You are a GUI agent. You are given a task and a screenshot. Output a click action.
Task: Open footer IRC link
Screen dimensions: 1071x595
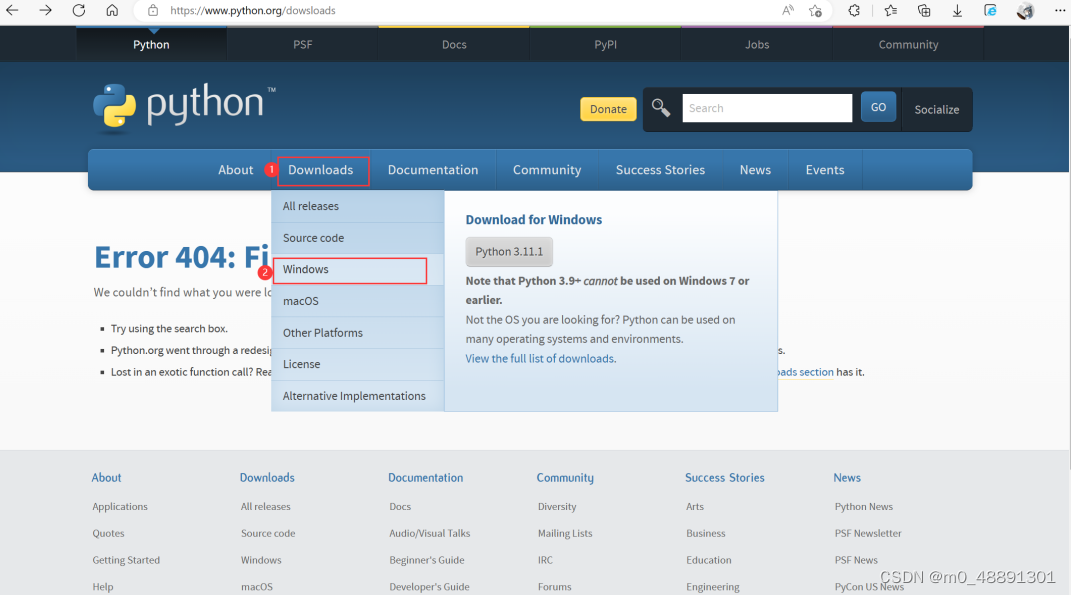click(x=545, y=560)
